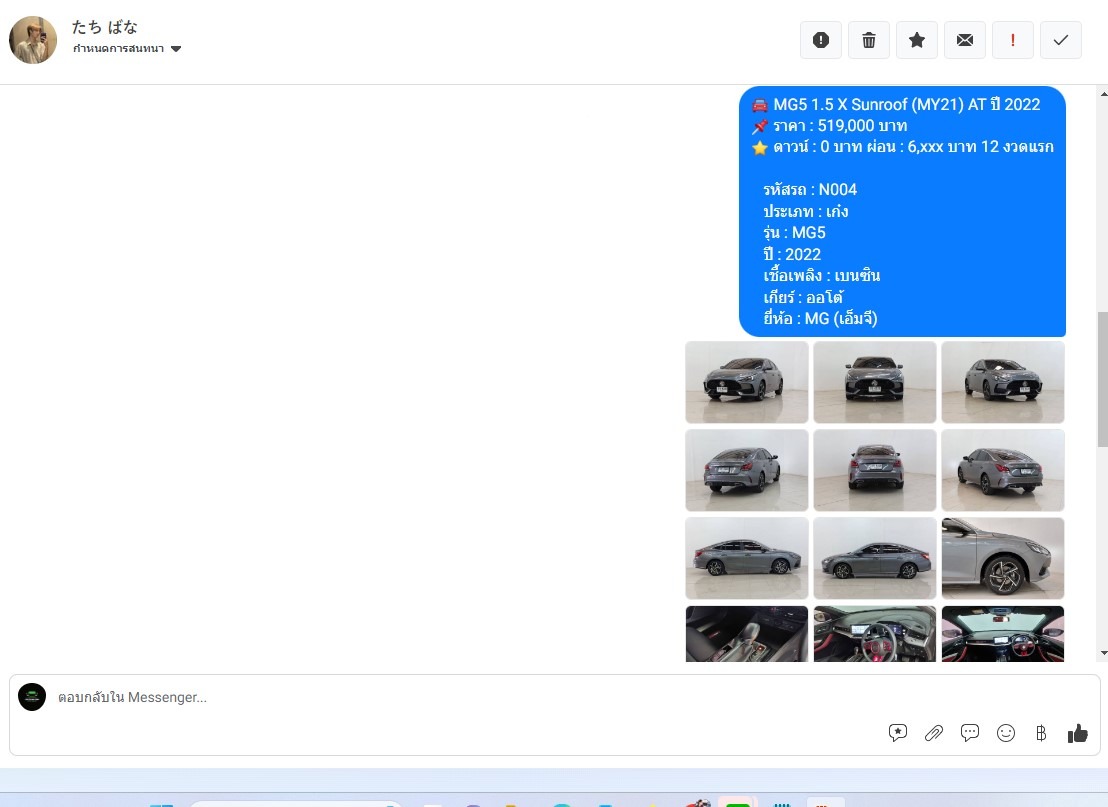
Task: Click the page avatar beside reply box
Action: pyautogui.click(x=32, y=697)
